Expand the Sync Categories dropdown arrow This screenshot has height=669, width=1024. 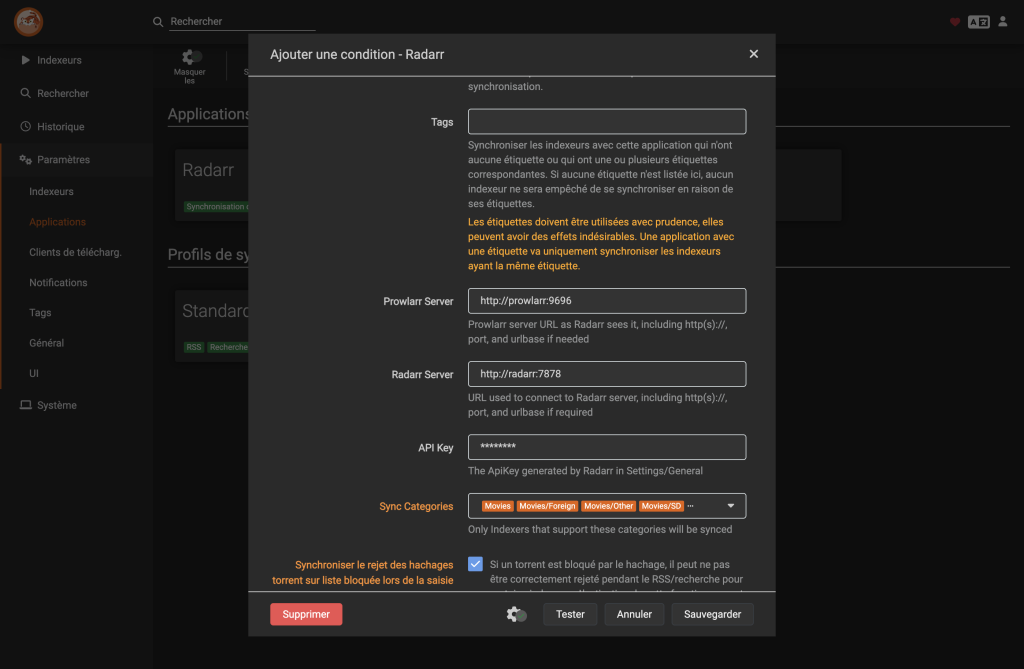(x=731, y=506)
